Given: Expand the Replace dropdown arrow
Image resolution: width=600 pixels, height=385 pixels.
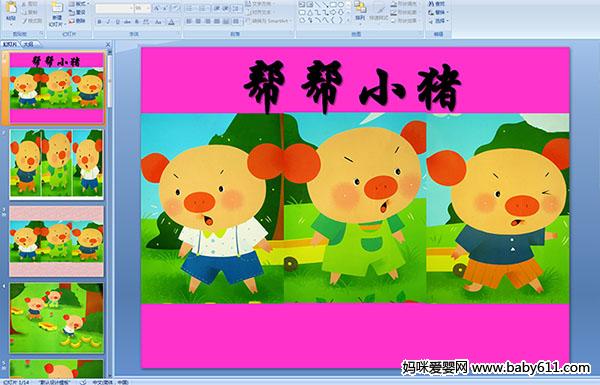Looking at the screenshot, I should coord(447,12).
